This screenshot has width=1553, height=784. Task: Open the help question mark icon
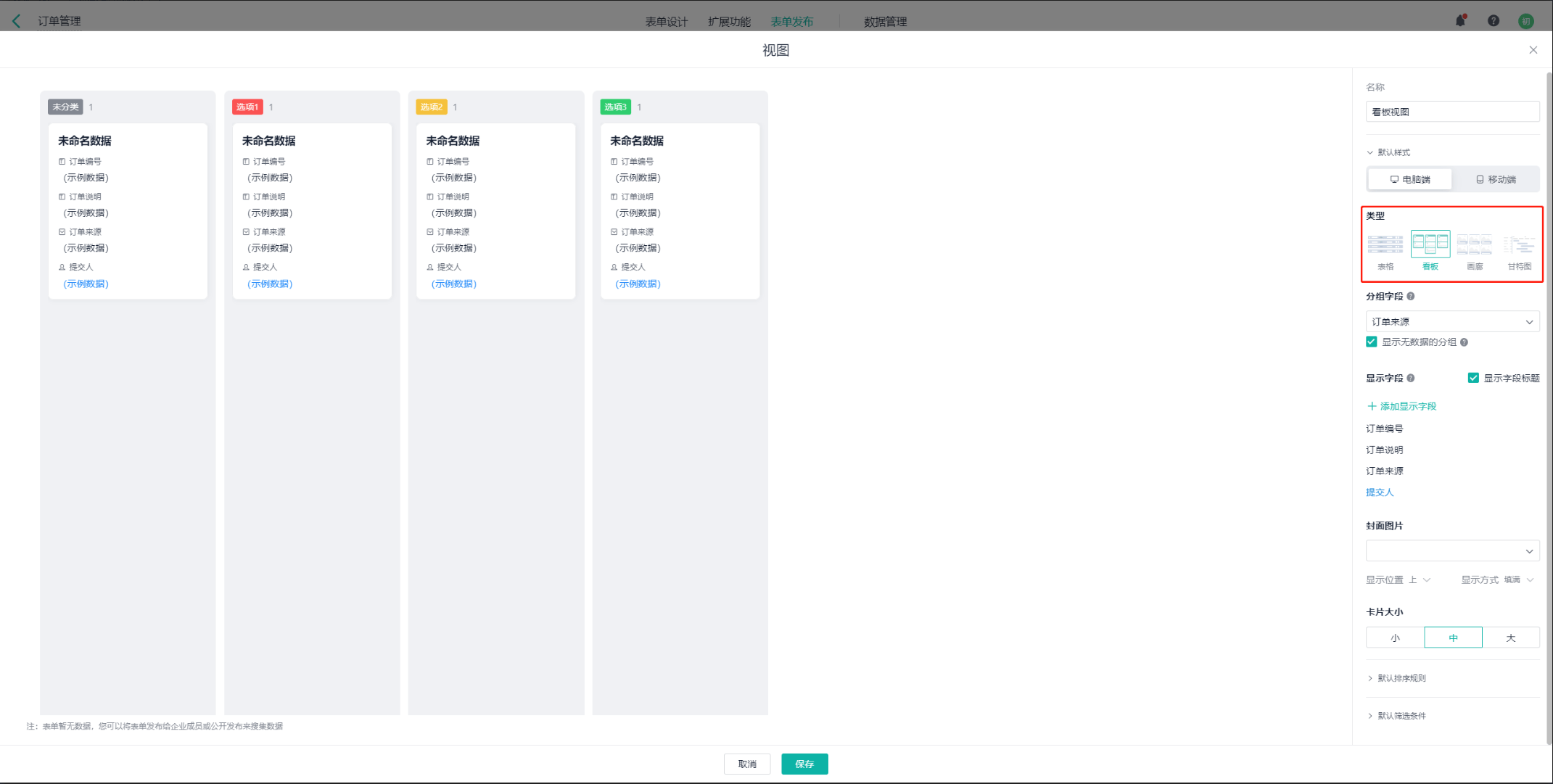1493,21
